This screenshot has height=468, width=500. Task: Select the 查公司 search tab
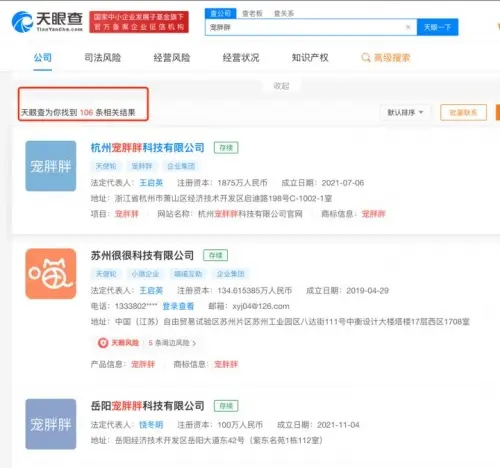221,13
